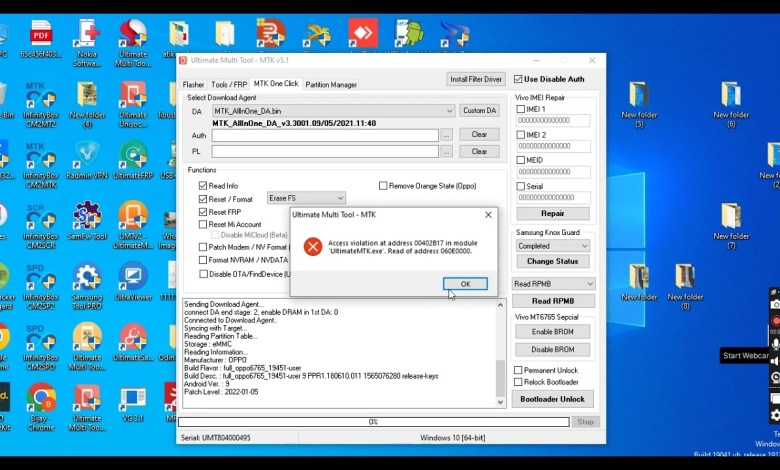The height and width of the screenshot is (470, 780).
Task: Enable the Remove Orange State (Oppo) option
Action: click(383, 185)
